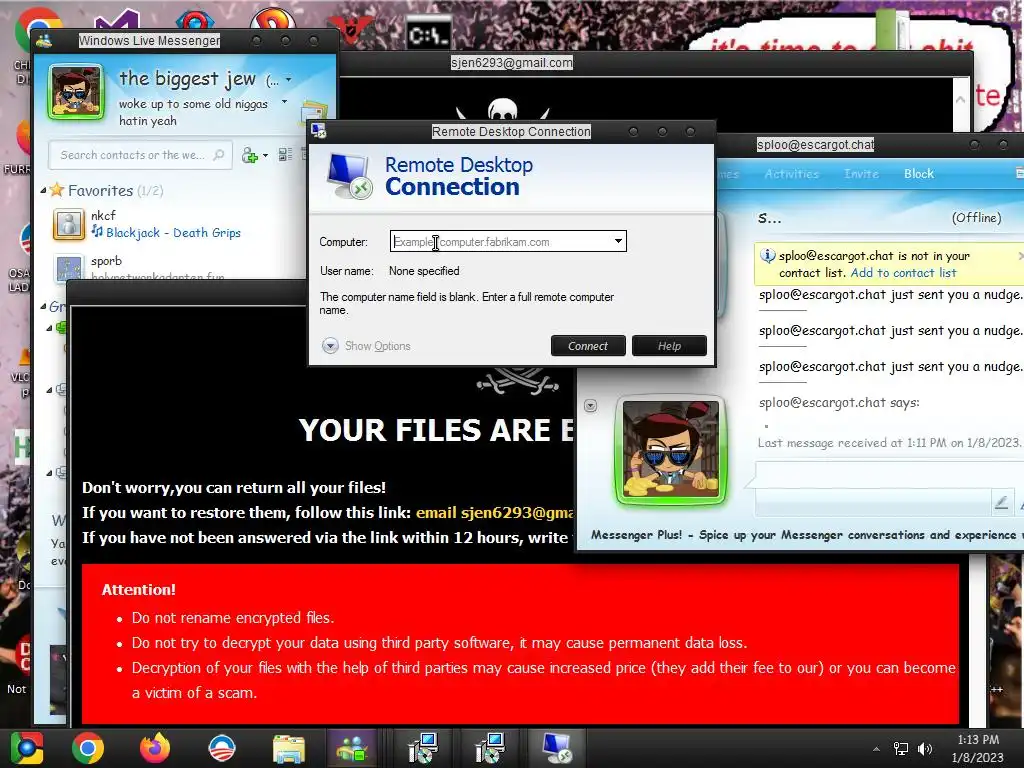Open the Computer combo box dropdown arrow
The image size is (1024, 768).
tap(618, 241)
